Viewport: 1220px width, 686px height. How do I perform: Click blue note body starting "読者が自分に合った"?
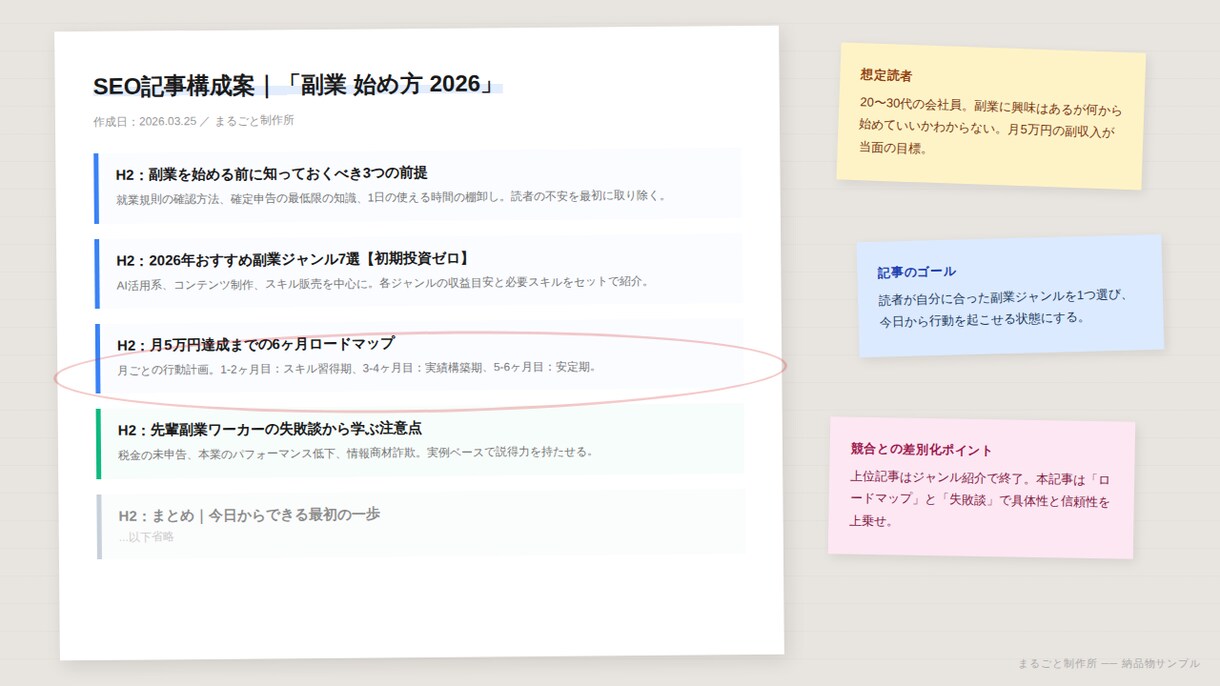1003,308
